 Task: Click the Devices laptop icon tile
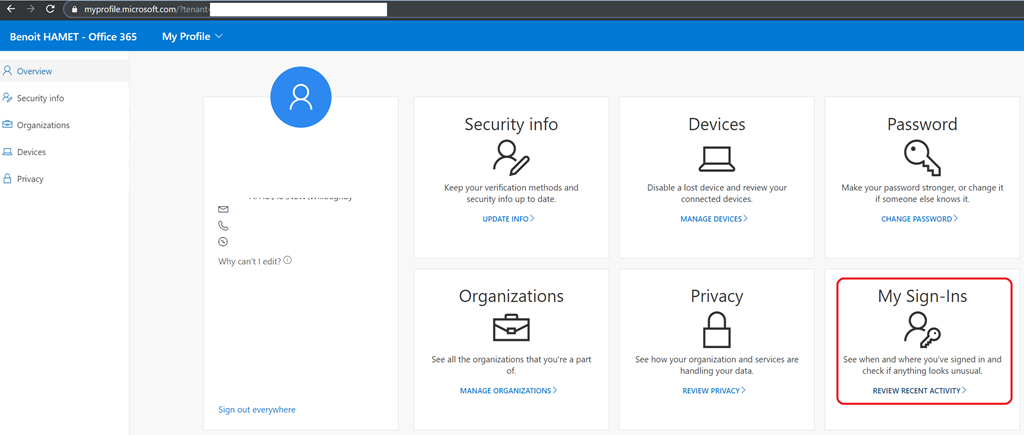(x=716, y=158)
